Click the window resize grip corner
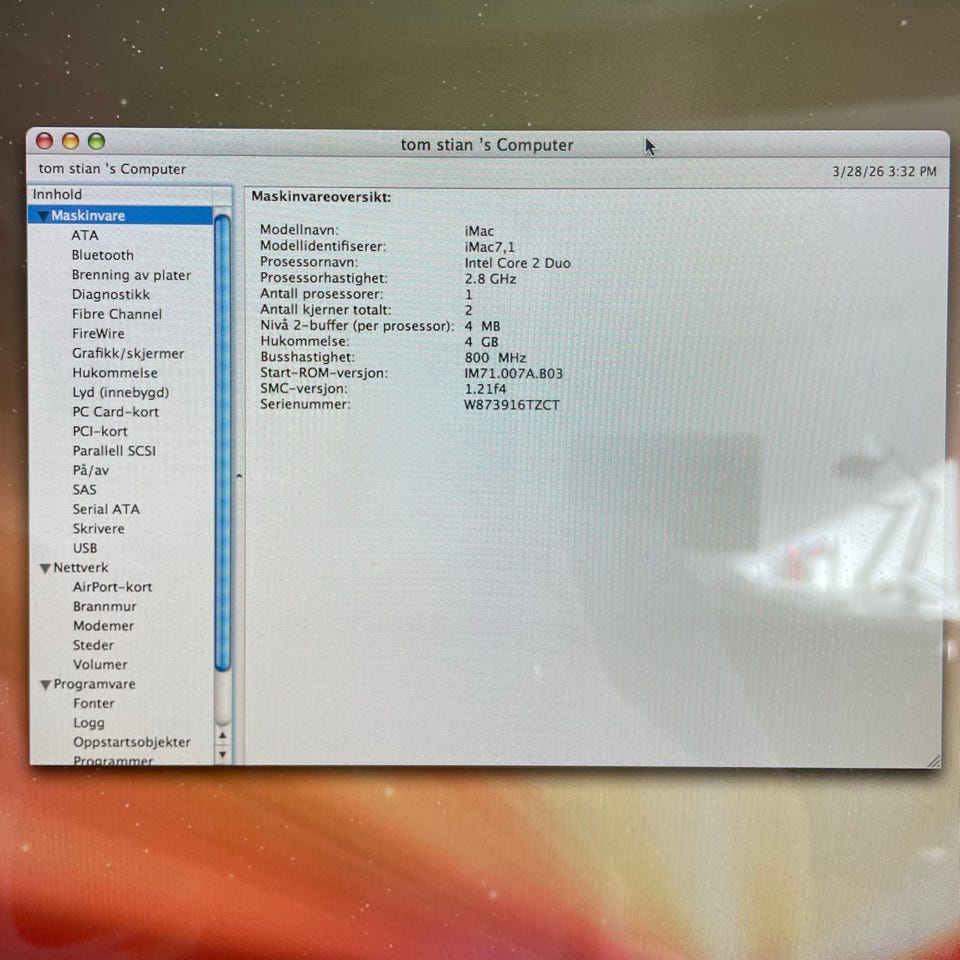This screenshot has width=960, height=960. pos(934,761)
